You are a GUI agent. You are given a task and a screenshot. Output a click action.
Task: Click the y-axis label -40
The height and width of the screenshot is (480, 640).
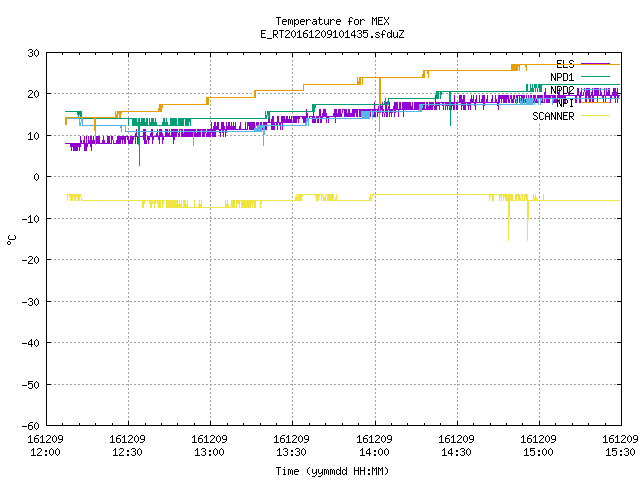coord(31,343)
